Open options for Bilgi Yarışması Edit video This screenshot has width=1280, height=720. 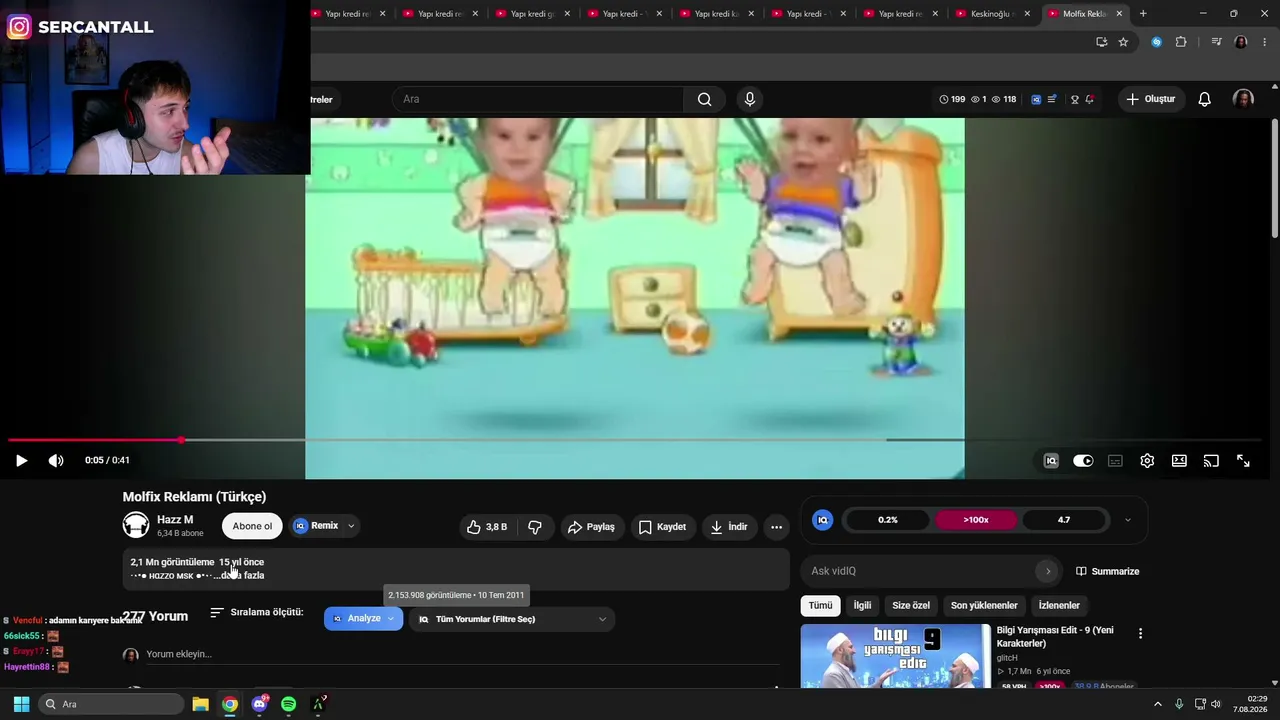click(x=1140, y=633)
